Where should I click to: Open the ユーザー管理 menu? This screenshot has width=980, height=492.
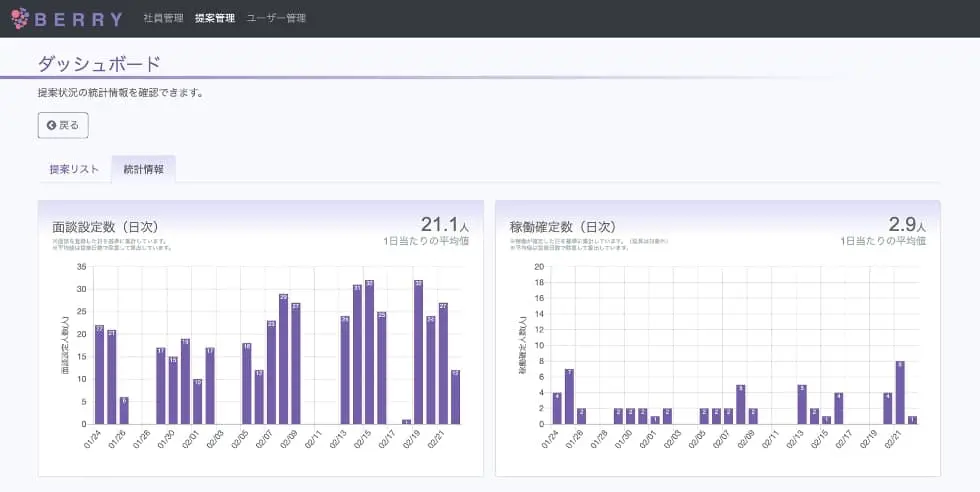click(x=276, y=18)
